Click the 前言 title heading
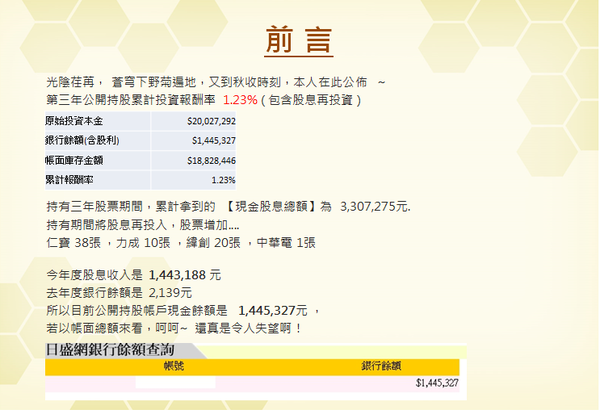This screenshot has height=410, width=600. pos(299,40)
